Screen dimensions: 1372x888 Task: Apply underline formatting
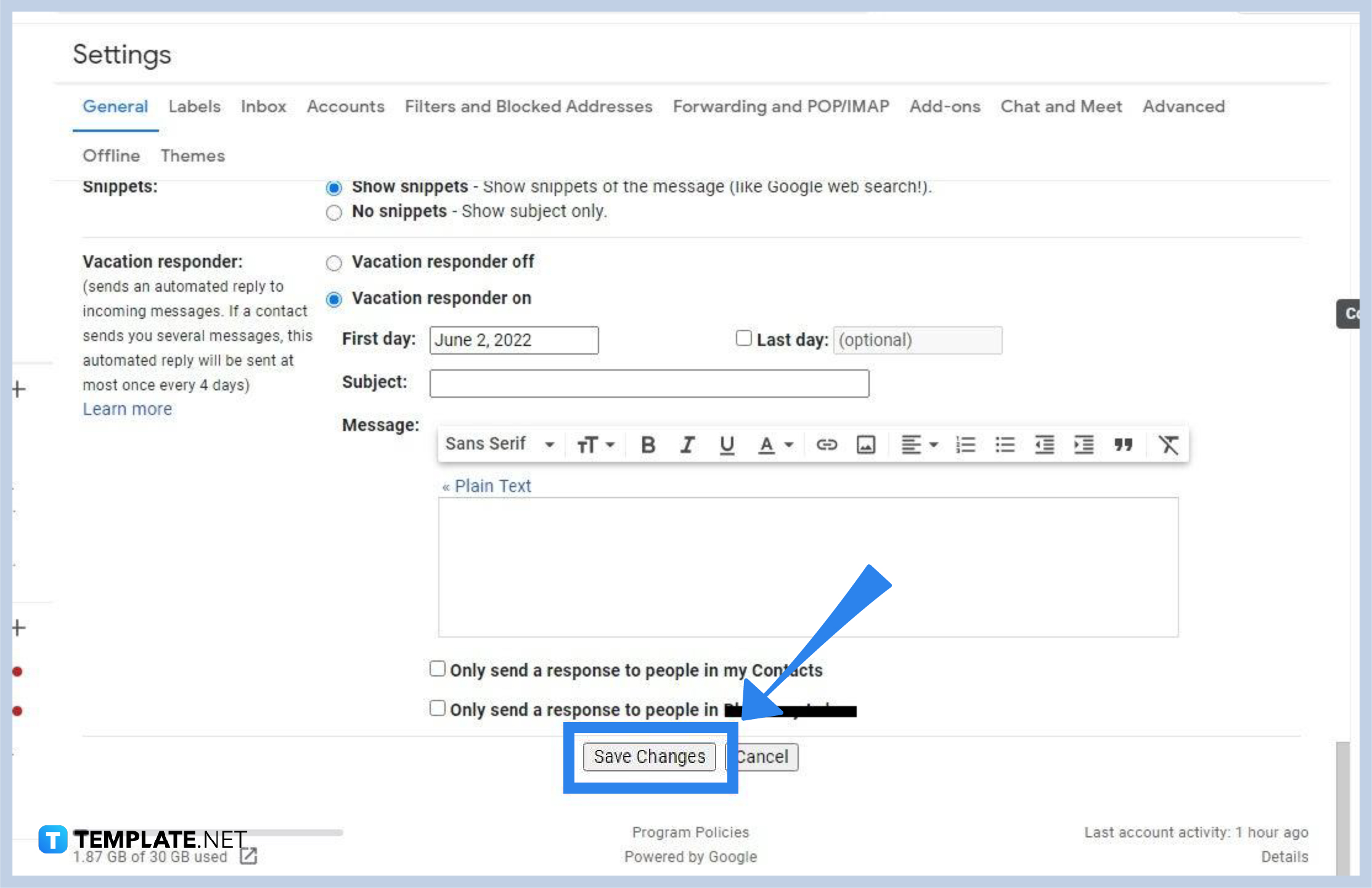(727, 444)
